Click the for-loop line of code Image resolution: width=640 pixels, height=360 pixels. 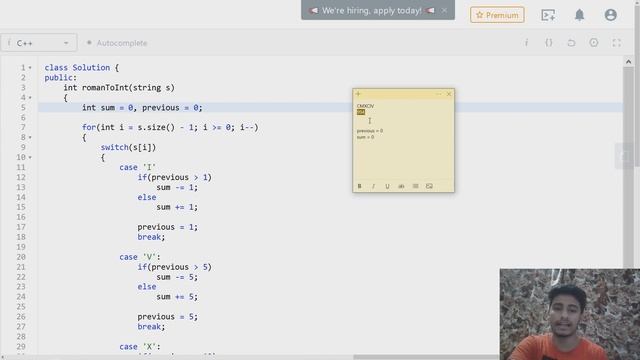pyautogui.click(x=170, y=127)
